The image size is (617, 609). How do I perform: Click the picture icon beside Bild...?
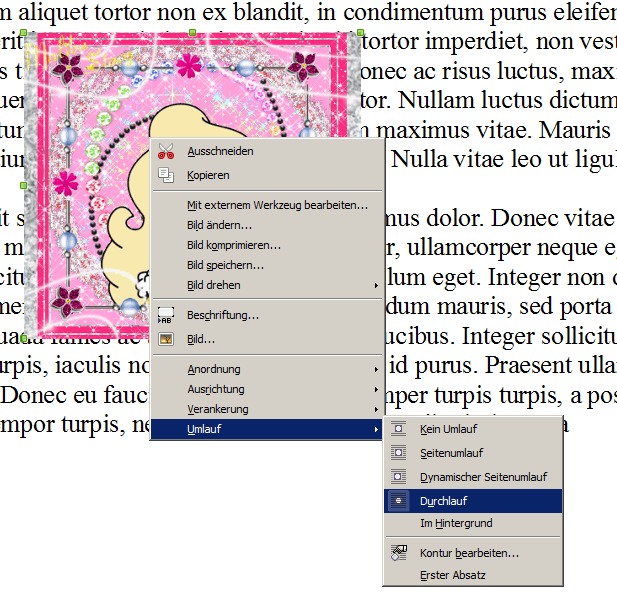(x=166, y=339)
